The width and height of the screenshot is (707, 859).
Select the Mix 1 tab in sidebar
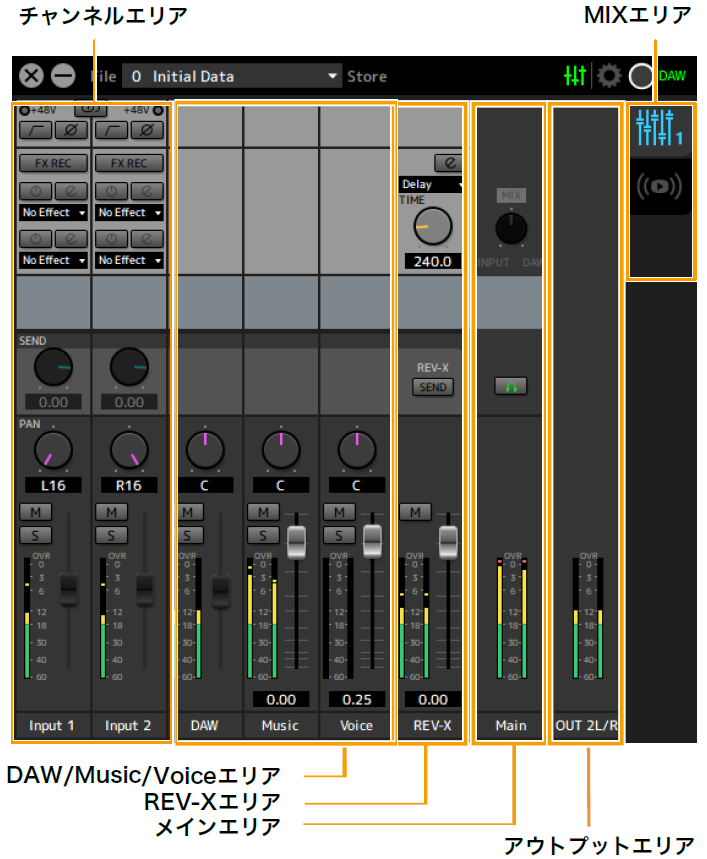(658, 127)
